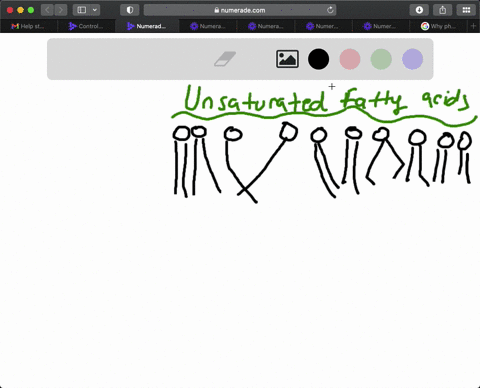The image size is (480, 388).
Task: Show the tab overview grid
Action: tap(466, 10)
